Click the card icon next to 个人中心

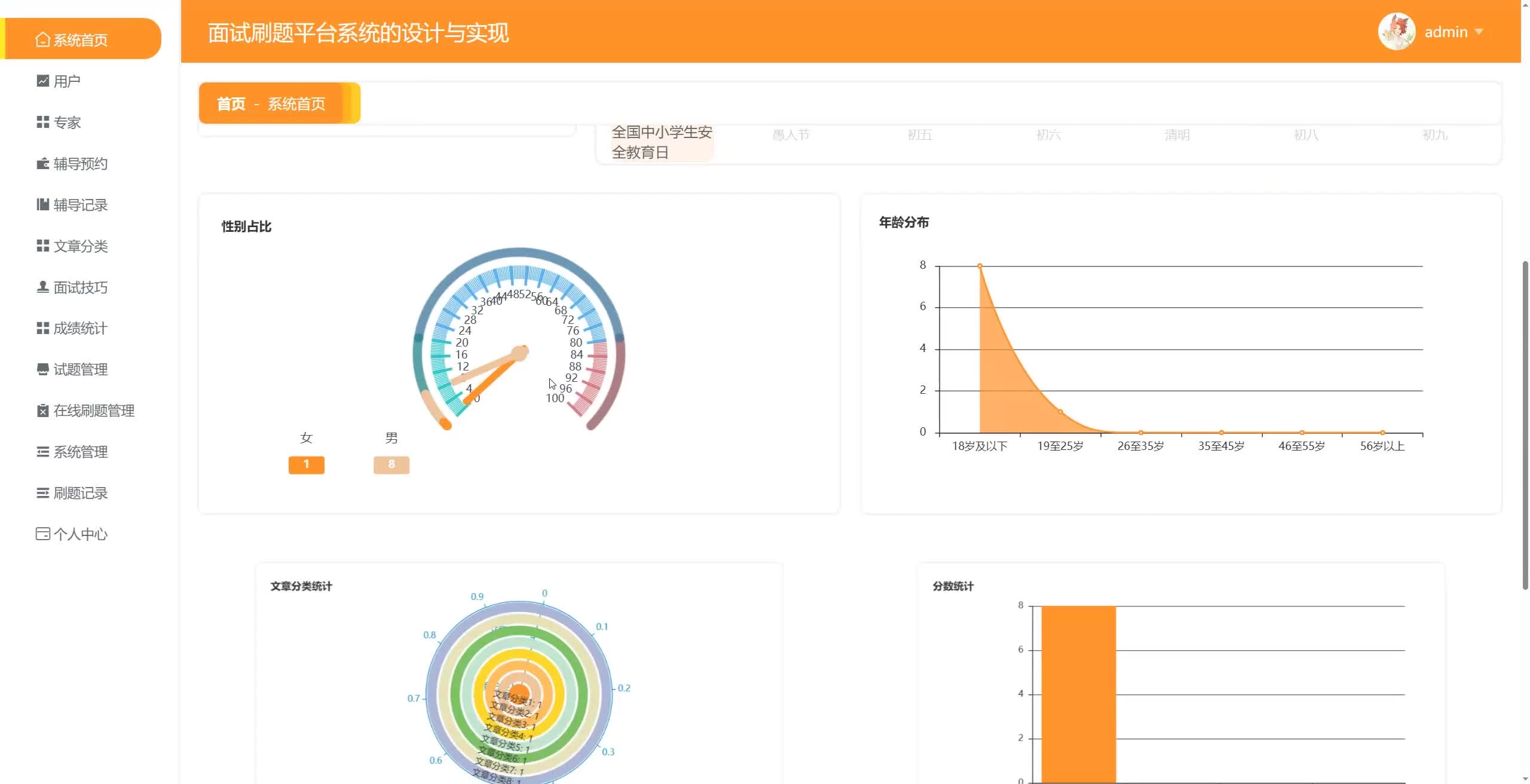pyautogui.click(x=42, y=534)
